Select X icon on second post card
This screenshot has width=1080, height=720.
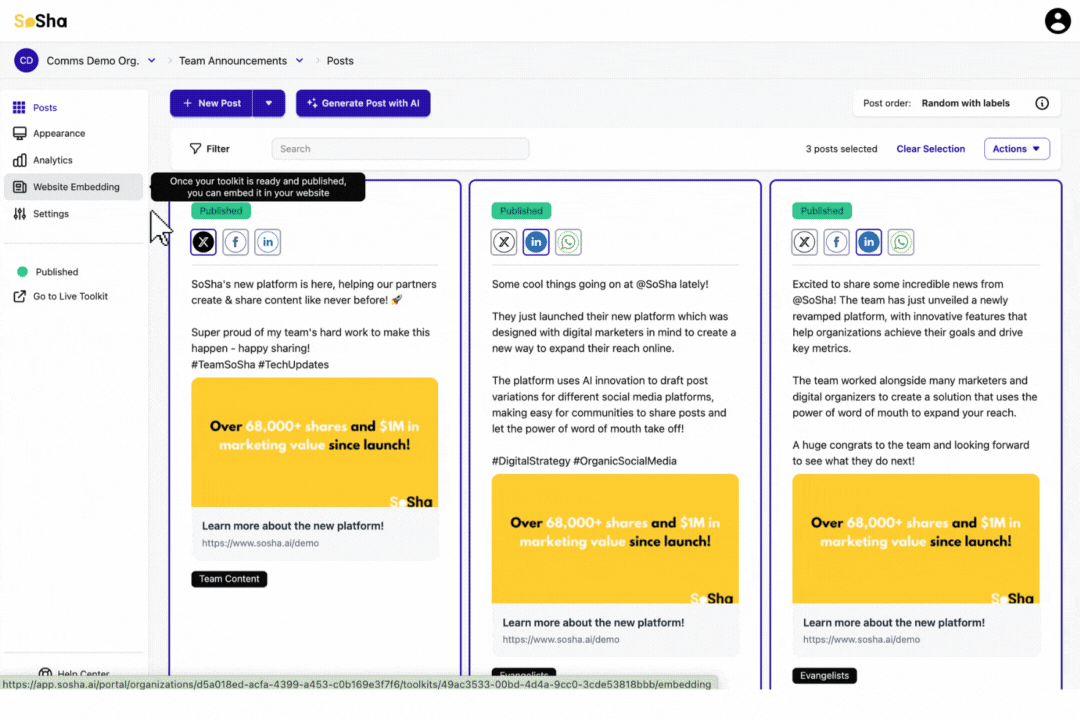(x=504, y=242)
